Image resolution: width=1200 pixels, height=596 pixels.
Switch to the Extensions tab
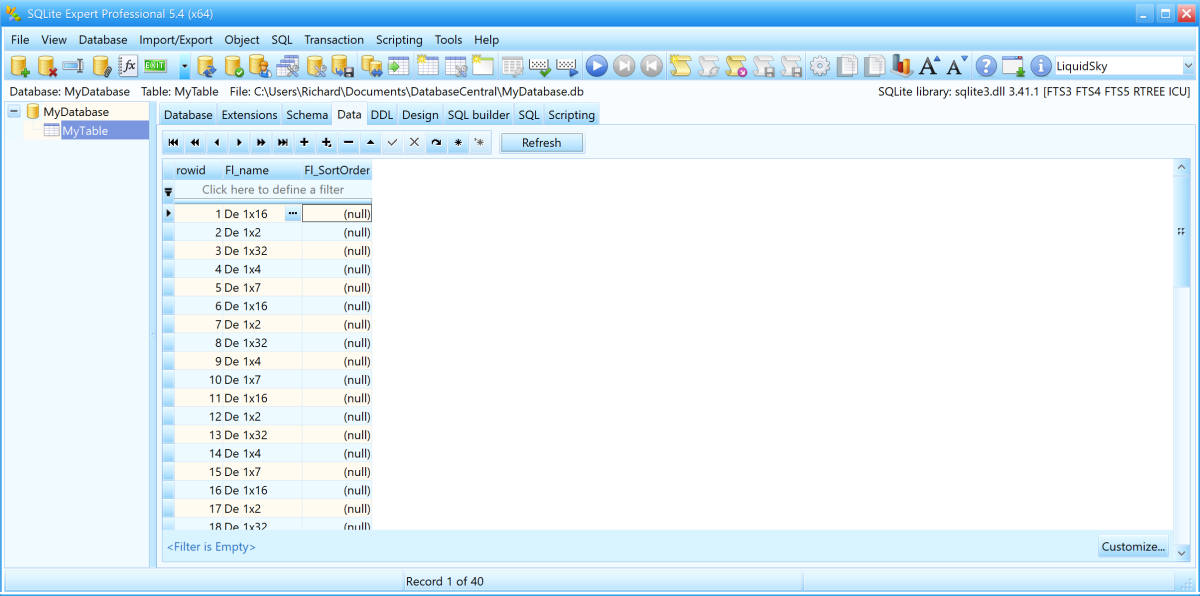click(x=249, y=115)
